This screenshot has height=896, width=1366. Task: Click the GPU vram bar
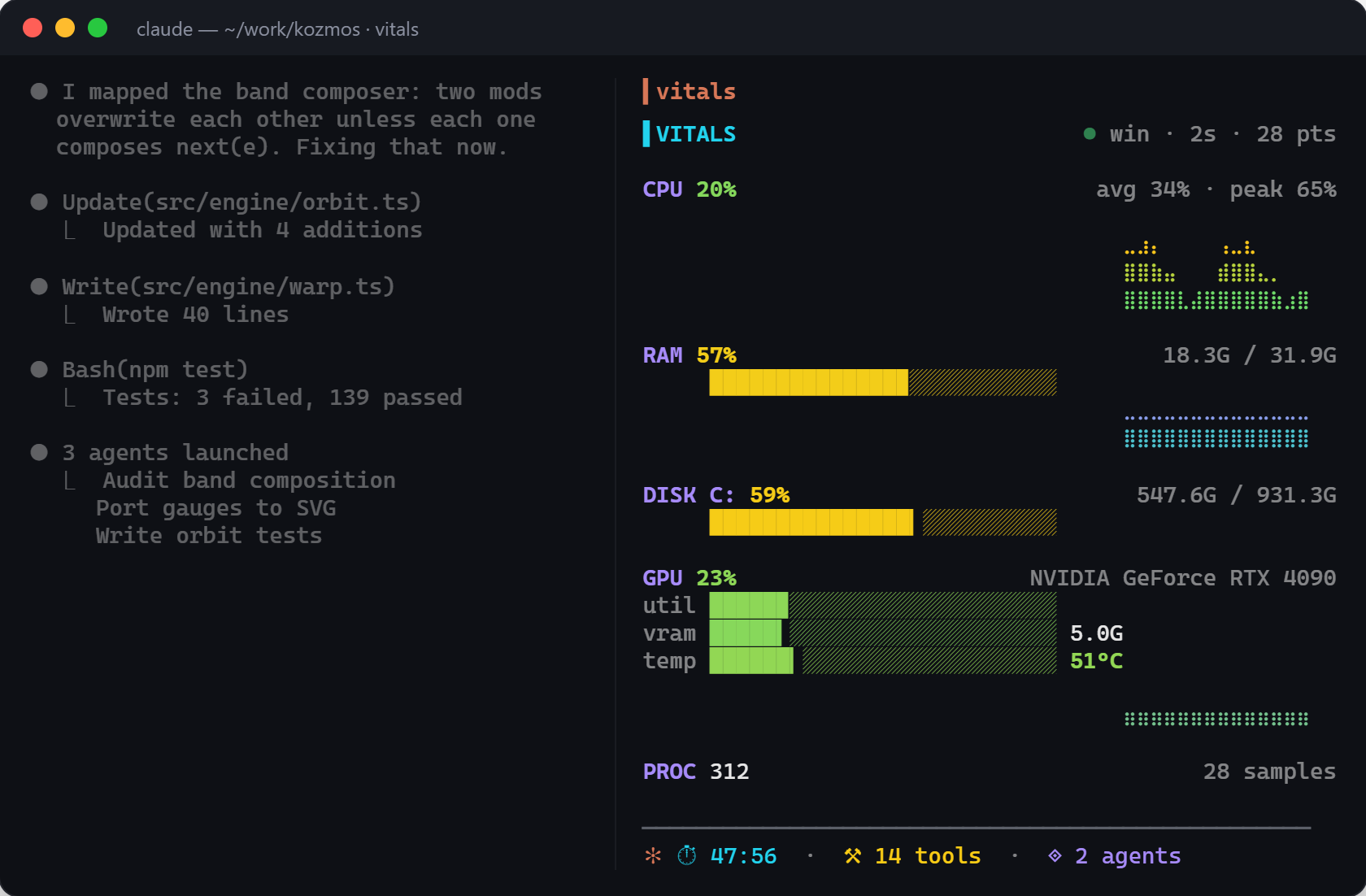click(883, 633)
